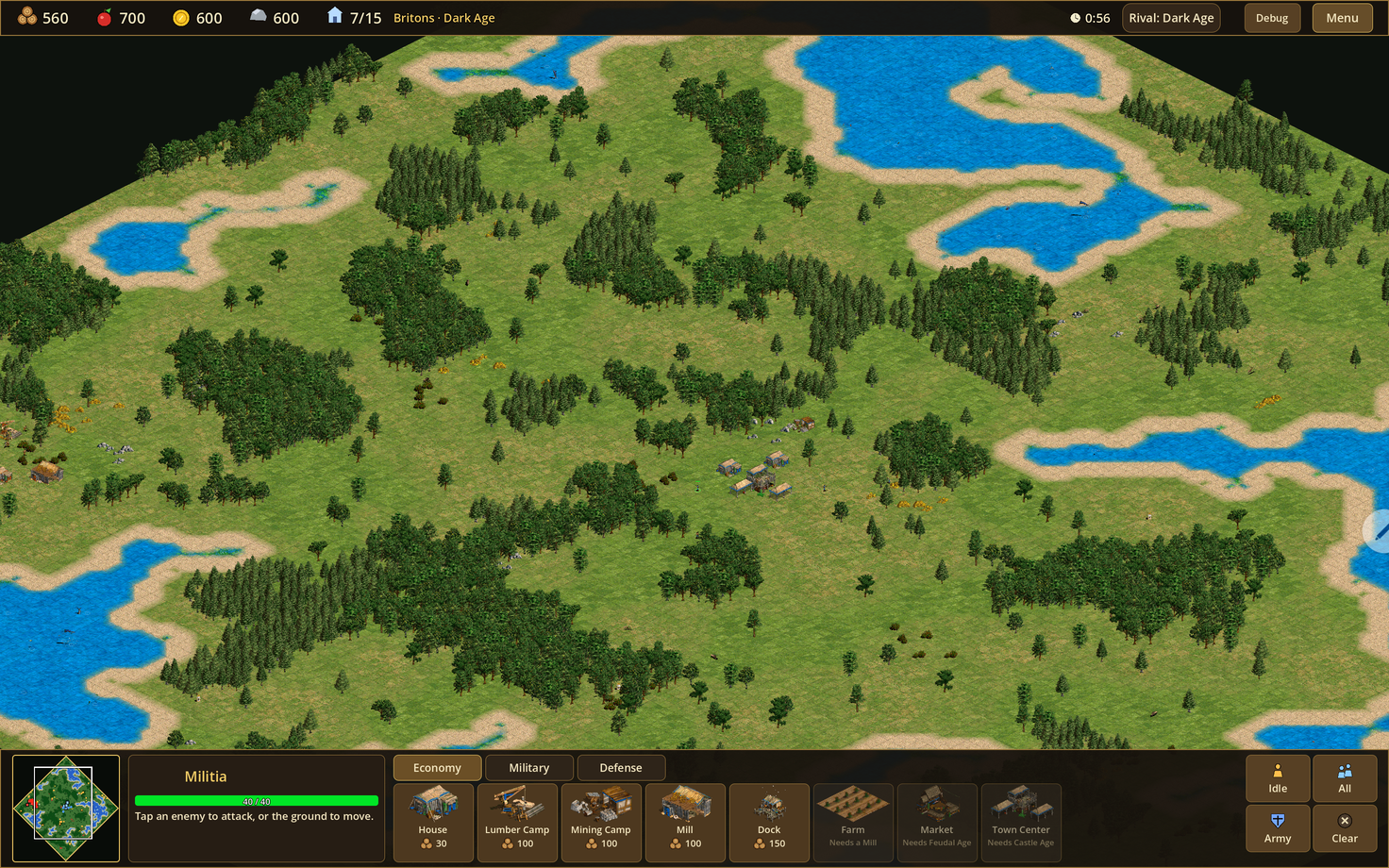Image resolution: width=1389 pixels, height=868 pixels.
Task: Click the Militia health bar
Action: (257, 801)
